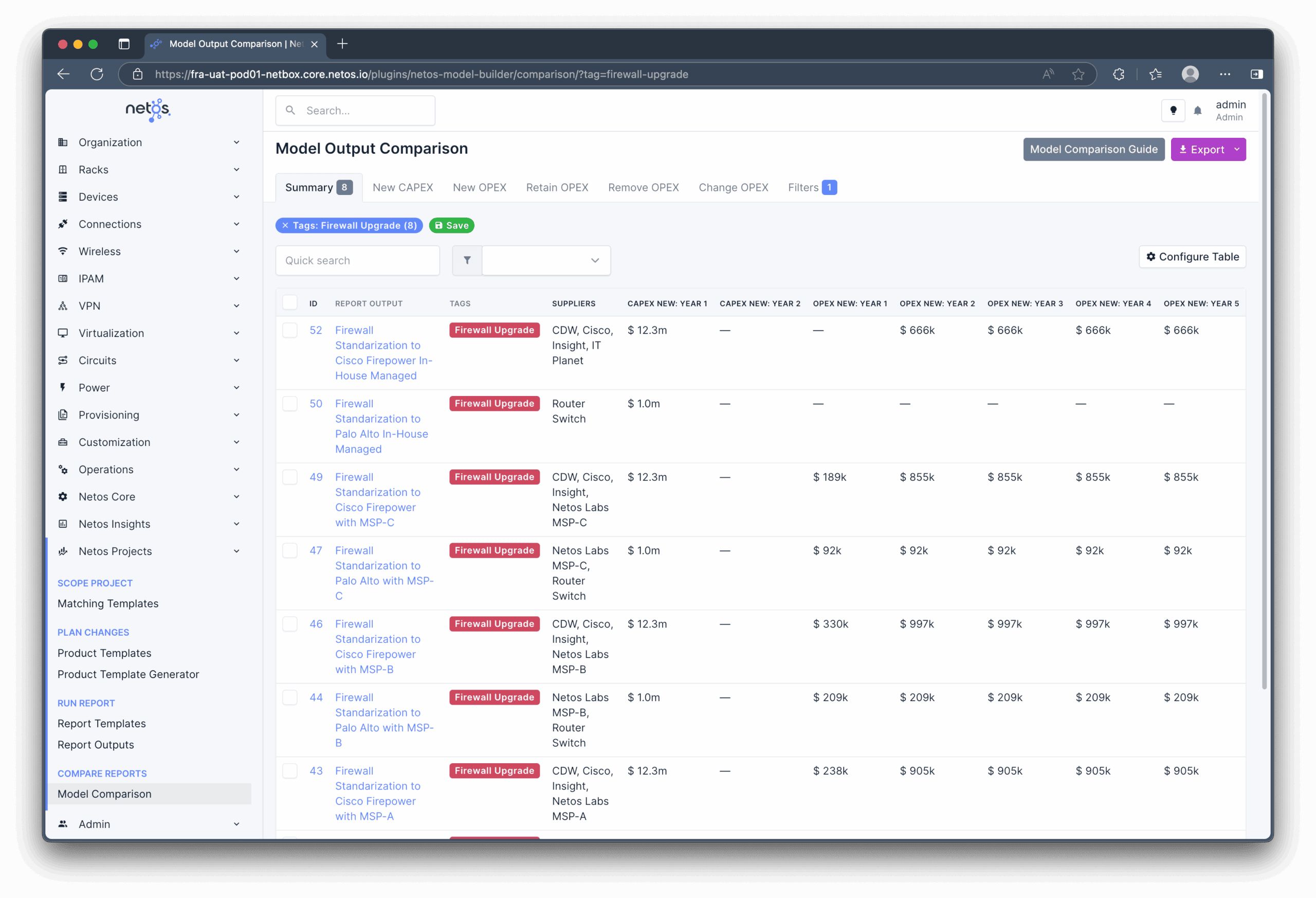This screenshot has width=1316, height=898.
Task: Expand the Admin menu chevron
Action: click(236, 824)
